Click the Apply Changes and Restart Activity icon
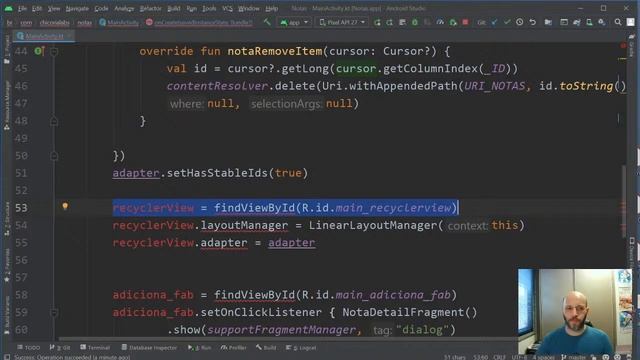Screen dimensions: 640x360 377,22
